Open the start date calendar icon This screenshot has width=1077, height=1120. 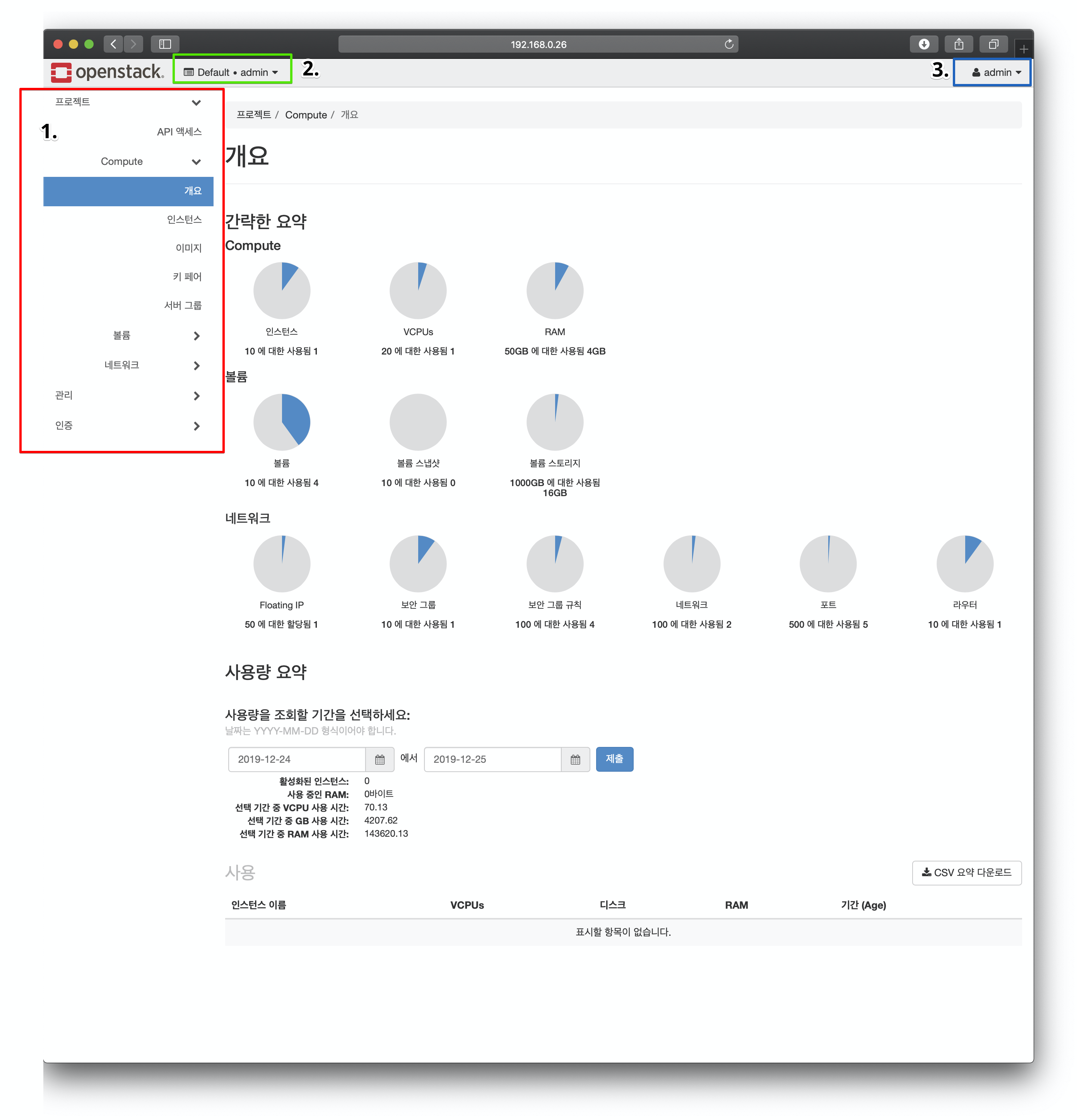click(379, 759)
